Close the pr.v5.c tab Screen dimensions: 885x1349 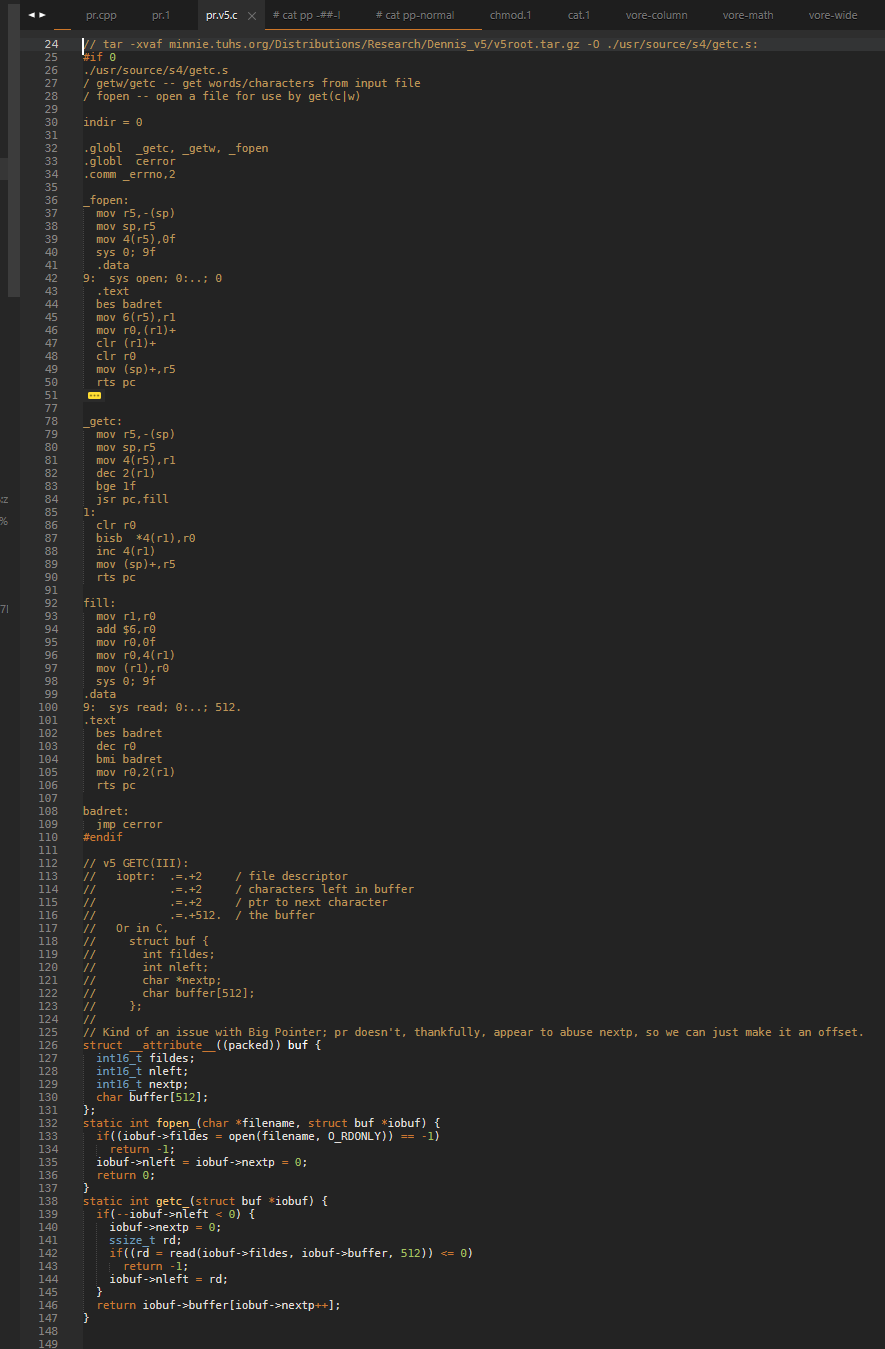tap(251, 16)
